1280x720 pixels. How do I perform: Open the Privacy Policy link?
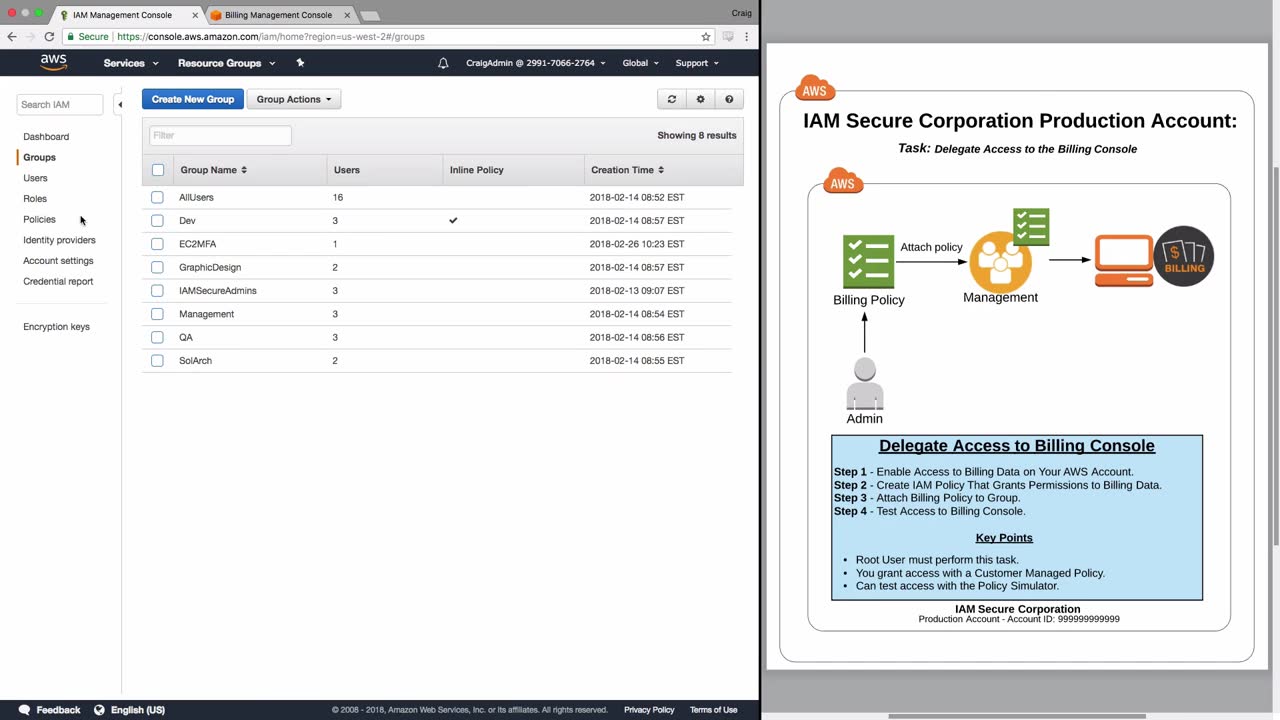[649, 710]
